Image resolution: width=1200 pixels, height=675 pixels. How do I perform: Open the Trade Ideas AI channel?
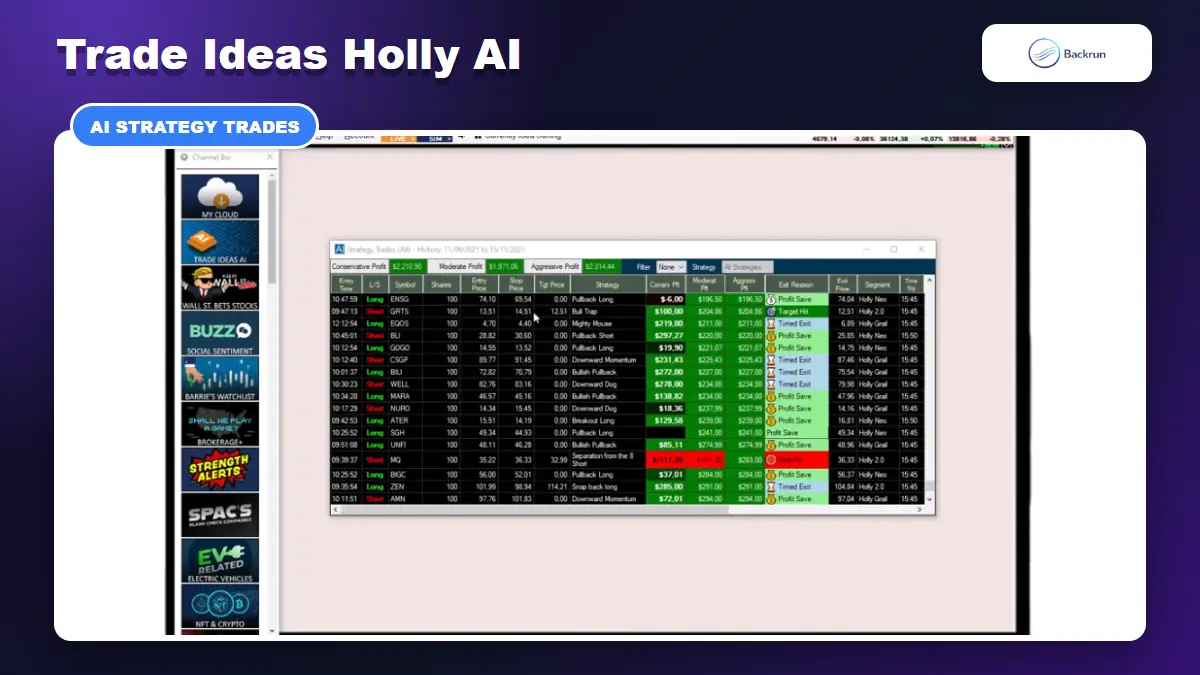[x=220, y=242]
